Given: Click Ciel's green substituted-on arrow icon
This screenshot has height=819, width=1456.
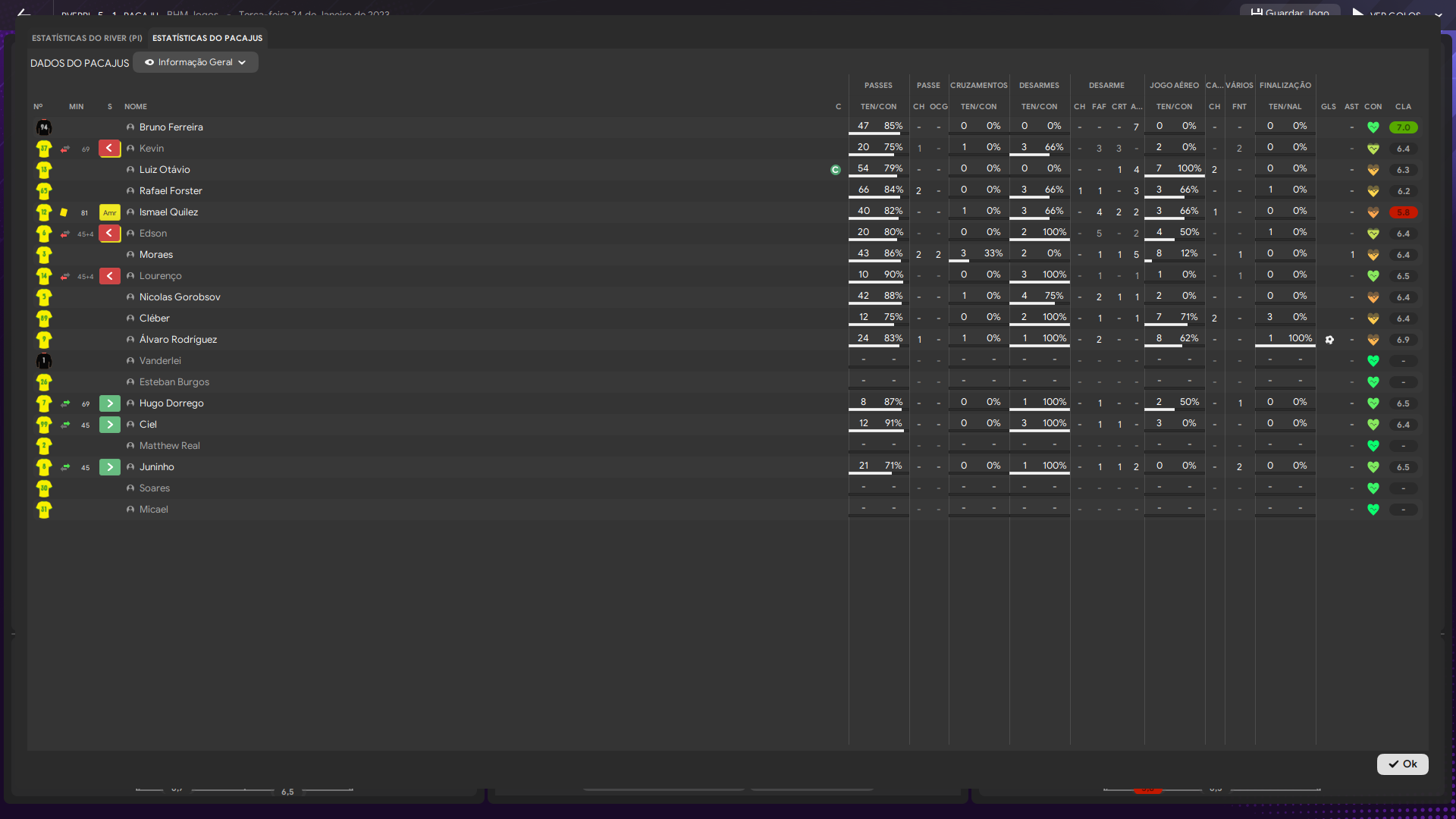Looking at the screenshot, I should [109, 425].
